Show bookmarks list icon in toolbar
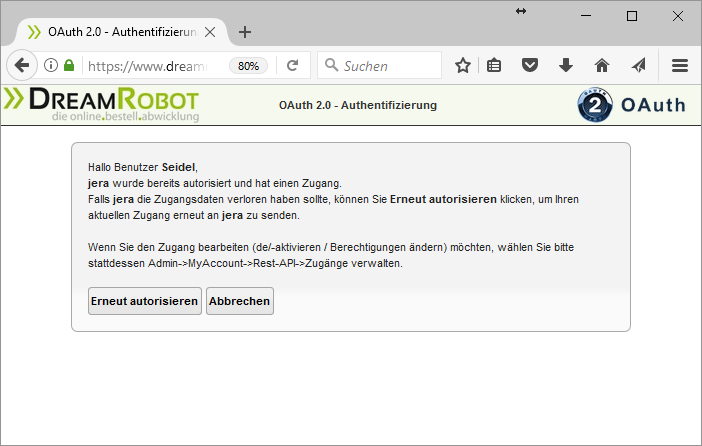This screenshot has height=446, width=702. (x=495, y=66)
